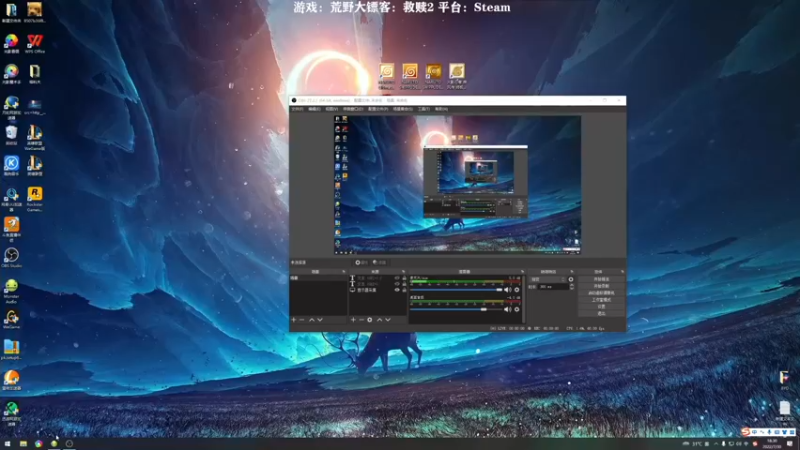Click Start Streaming (开始推流) button
Viewport: 800px width, 450px height.
point(601,280)
